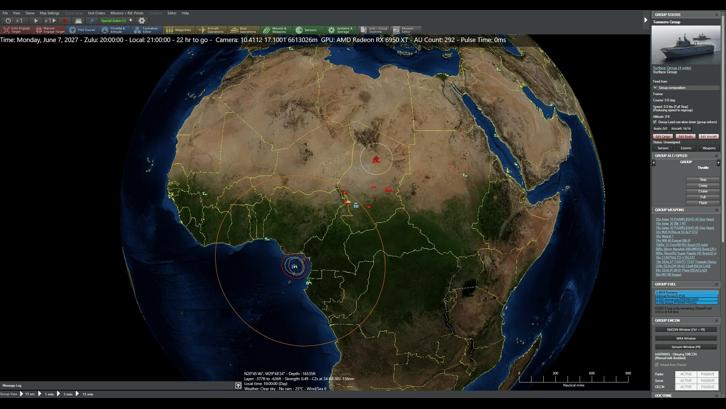The width and height of the screenshot is (726, 409).
Task: Open the Missions + Ref. Points menu
Action: click(x=127, y=13)
